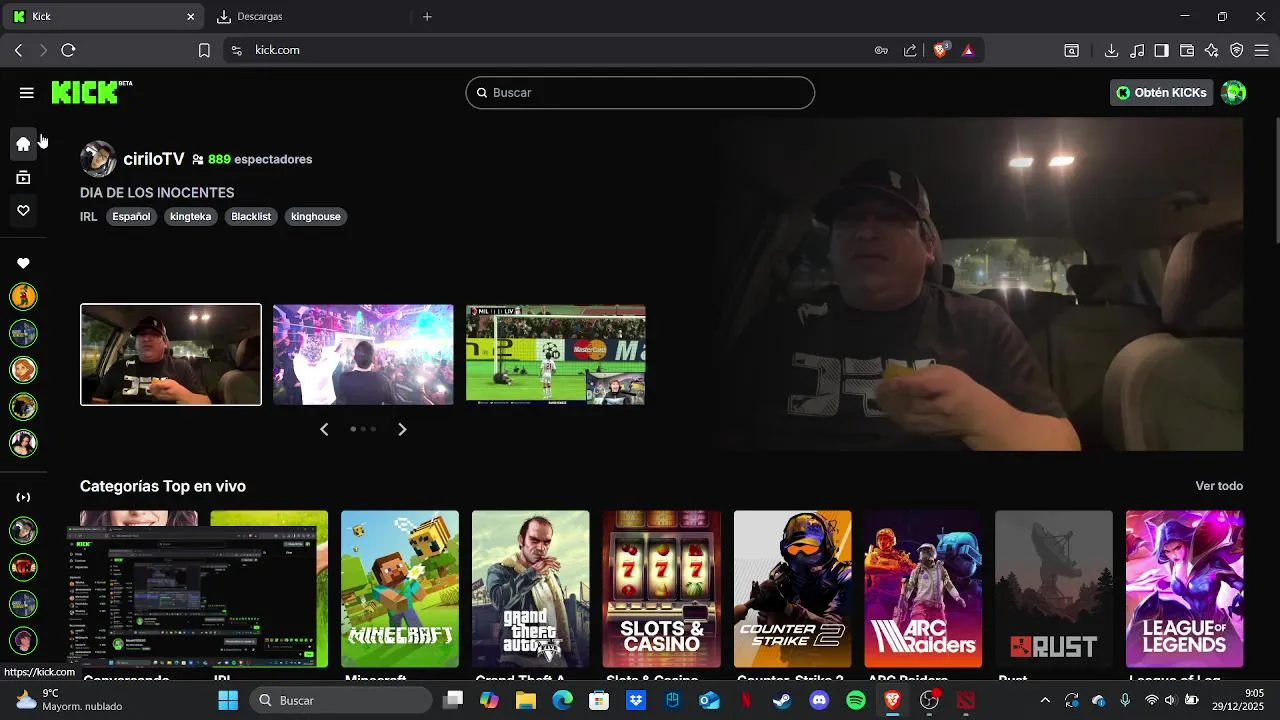
Task: Open ciriloTV channel name link
Action: 154,159
